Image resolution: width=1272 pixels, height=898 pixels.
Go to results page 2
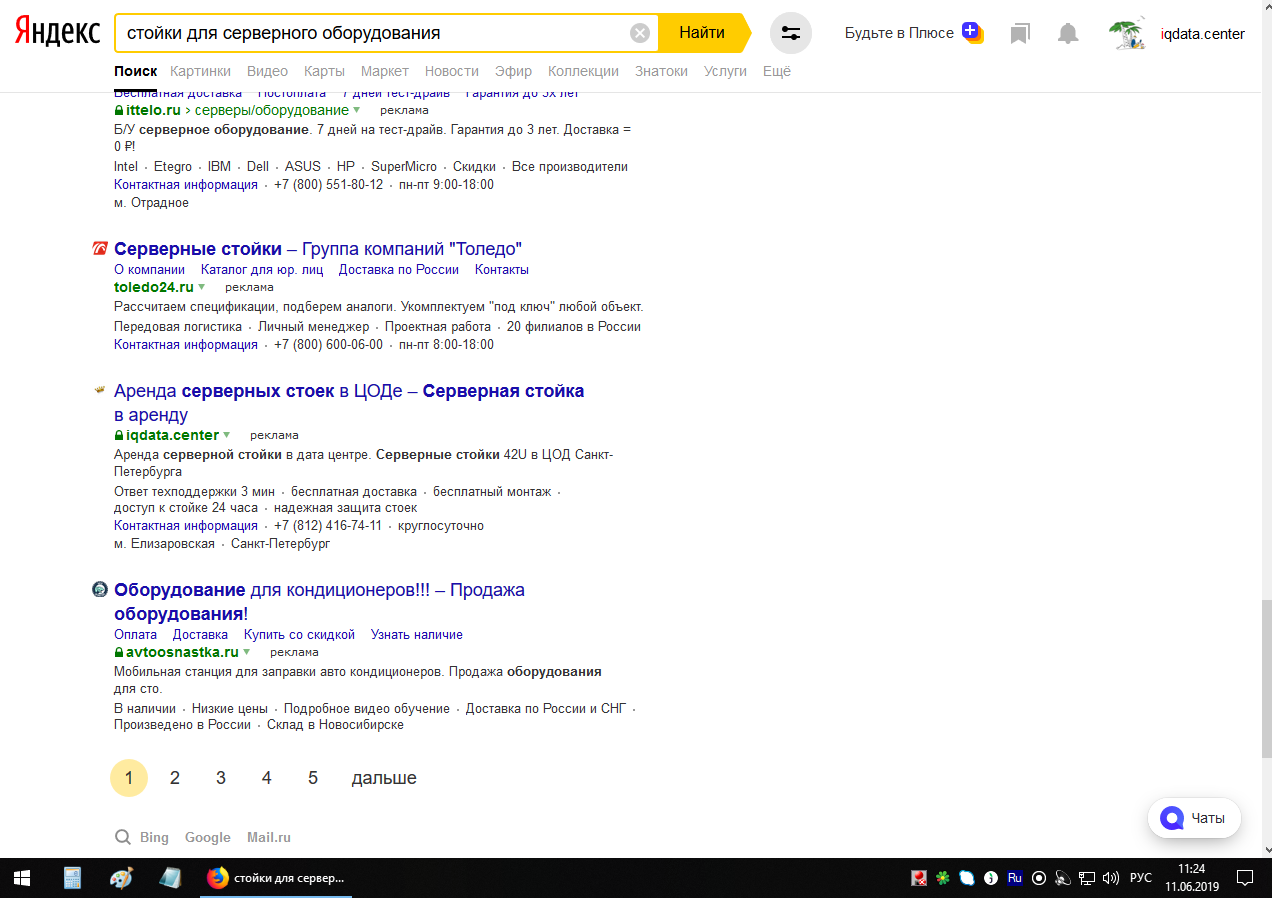175,778
